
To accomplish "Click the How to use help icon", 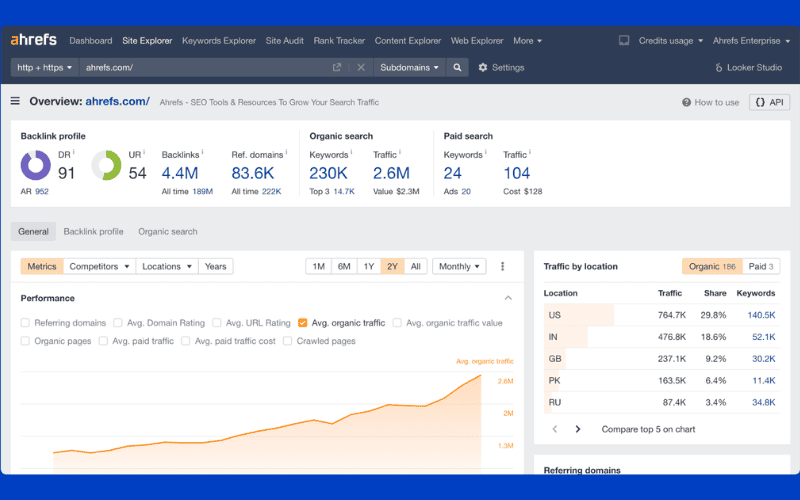I will [686, 102].
